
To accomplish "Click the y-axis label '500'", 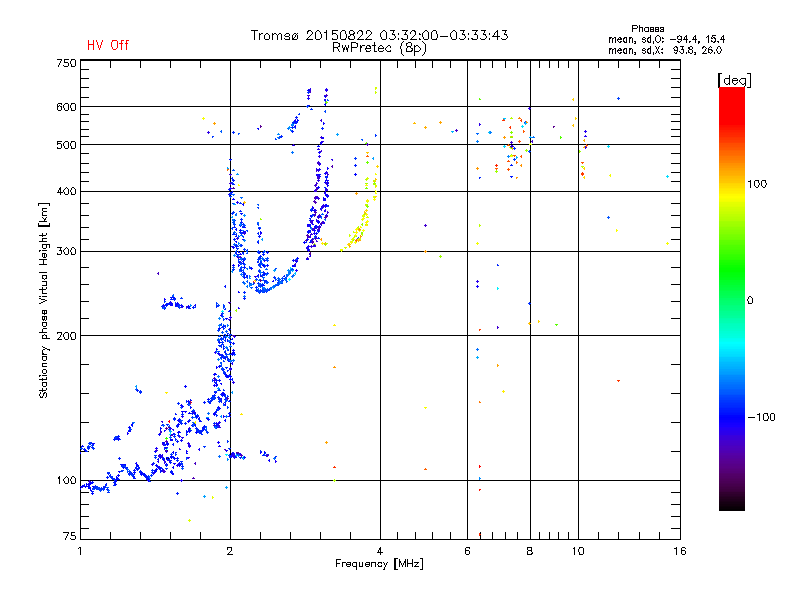I will click(66, 145).
